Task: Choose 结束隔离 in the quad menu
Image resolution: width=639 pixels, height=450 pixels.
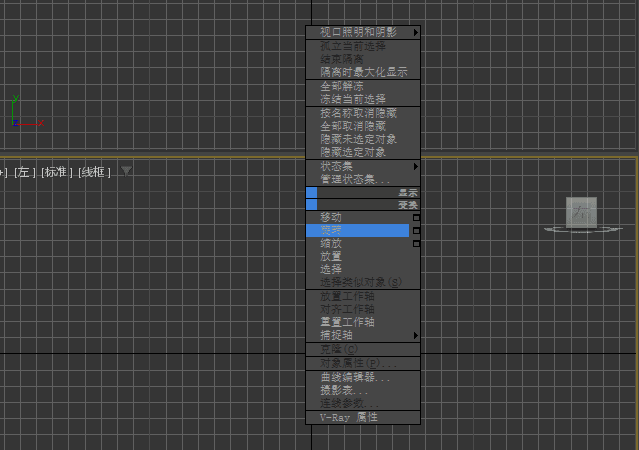Action: 363,60
